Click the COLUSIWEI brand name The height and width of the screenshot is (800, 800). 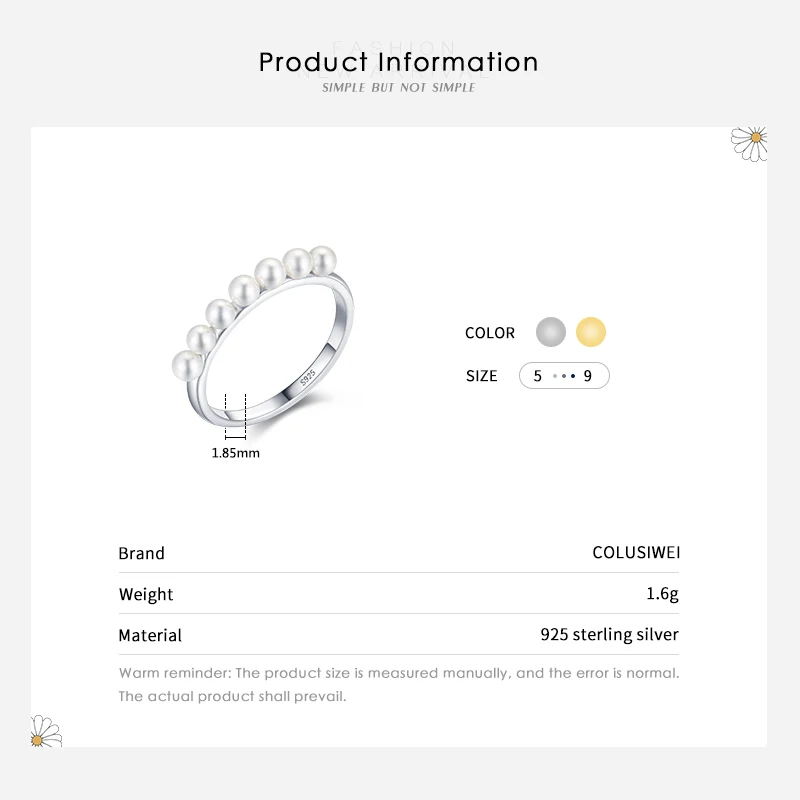pos(636,553)
